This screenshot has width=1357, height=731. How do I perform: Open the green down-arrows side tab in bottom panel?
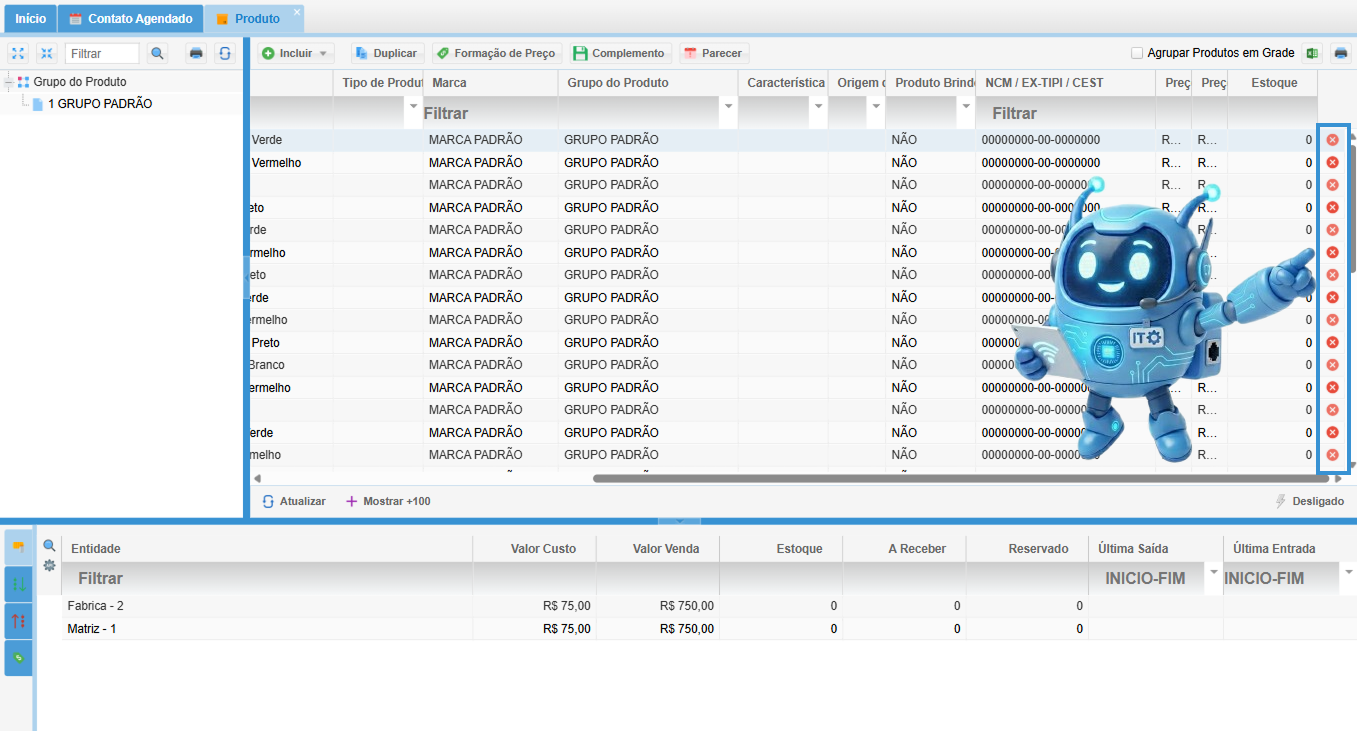[18, 584]
